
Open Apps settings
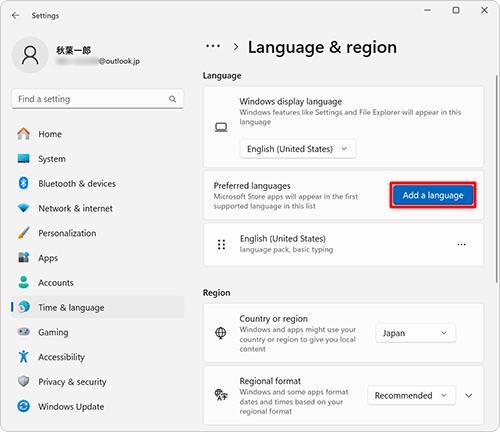[x=97, y=258]
